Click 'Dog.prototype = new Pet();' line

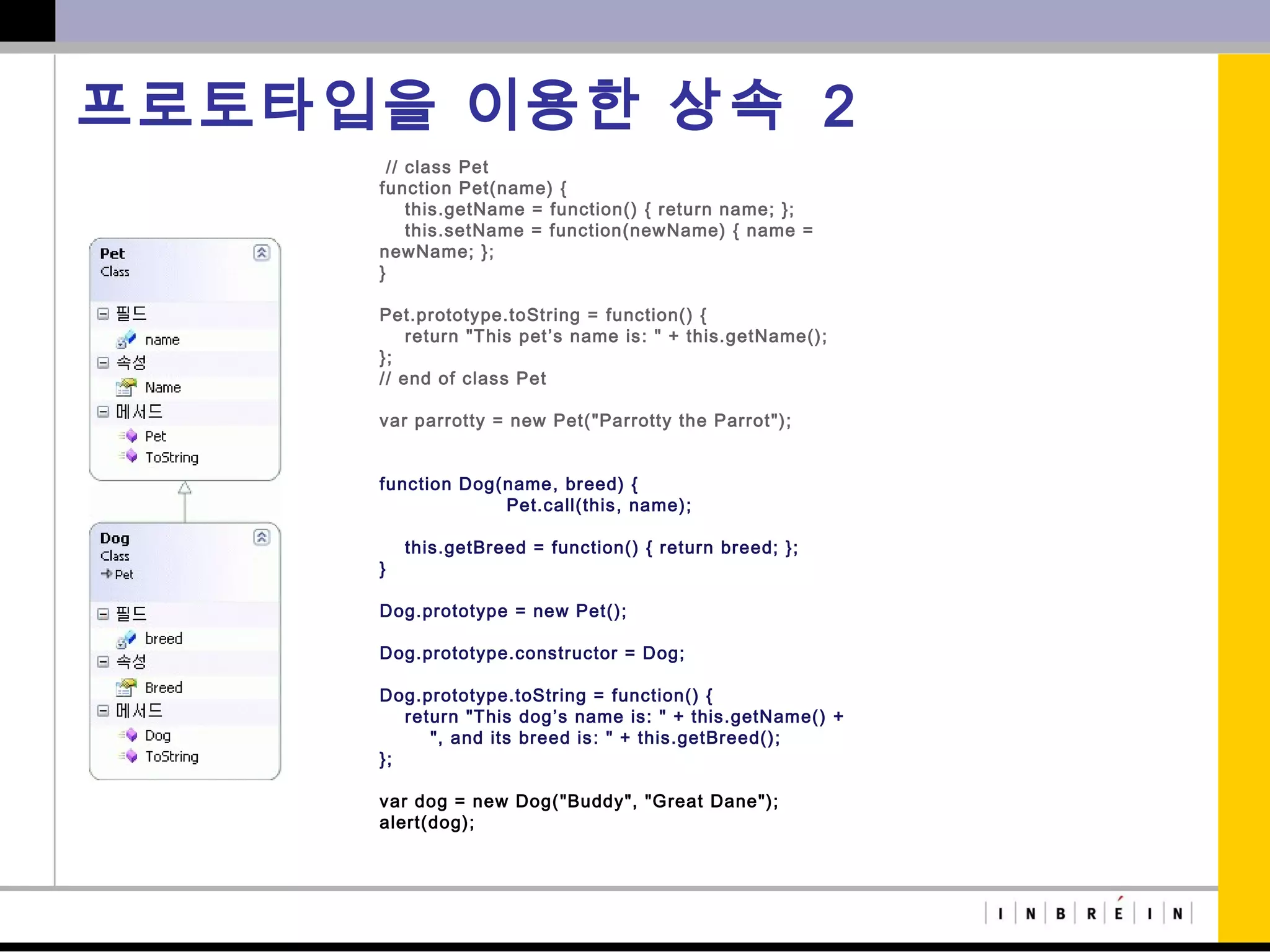[503, 611]
